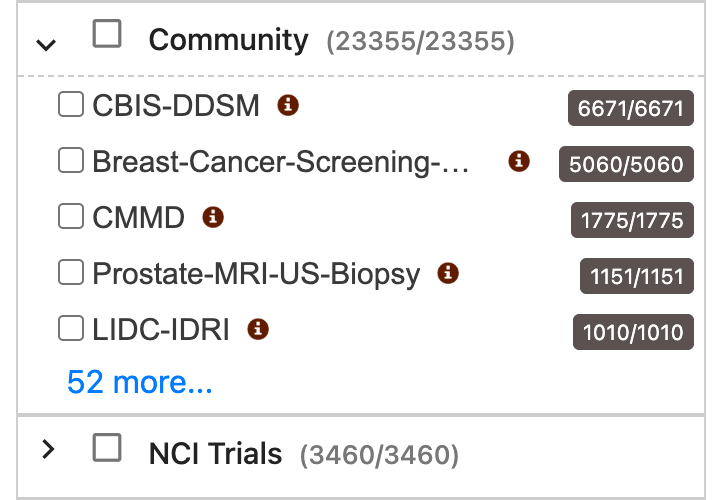Screen dimensions: 714x500
Task: Check the NCI Trials group checkbox
Action: click(107, 448)
